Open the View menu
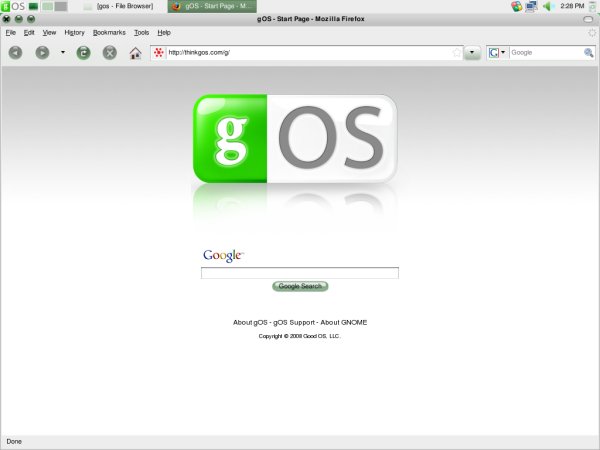 pyautogui.click(x=49, y=33)
